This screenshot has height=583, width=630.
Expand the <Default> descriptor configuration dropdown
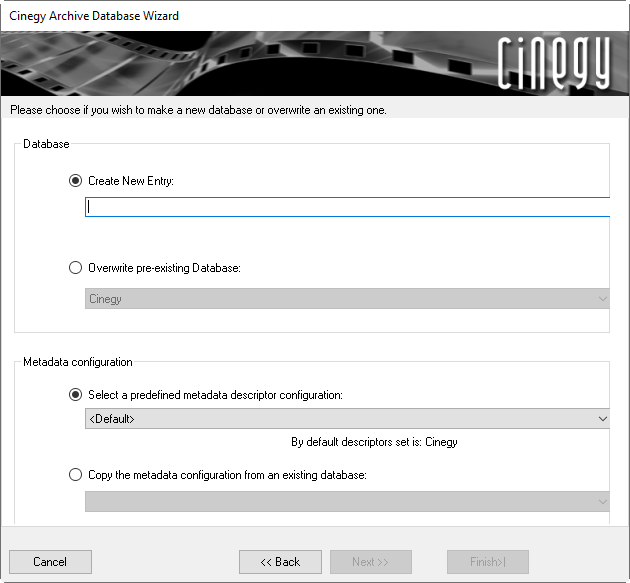click(x=348, y=419)
